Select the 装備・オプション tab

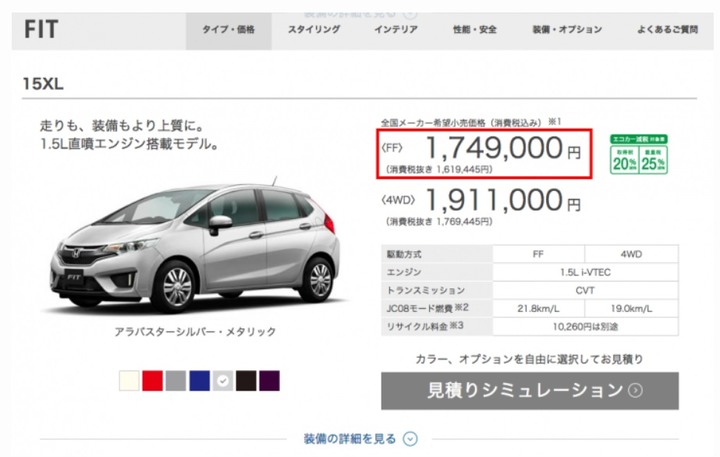point(567,30)
